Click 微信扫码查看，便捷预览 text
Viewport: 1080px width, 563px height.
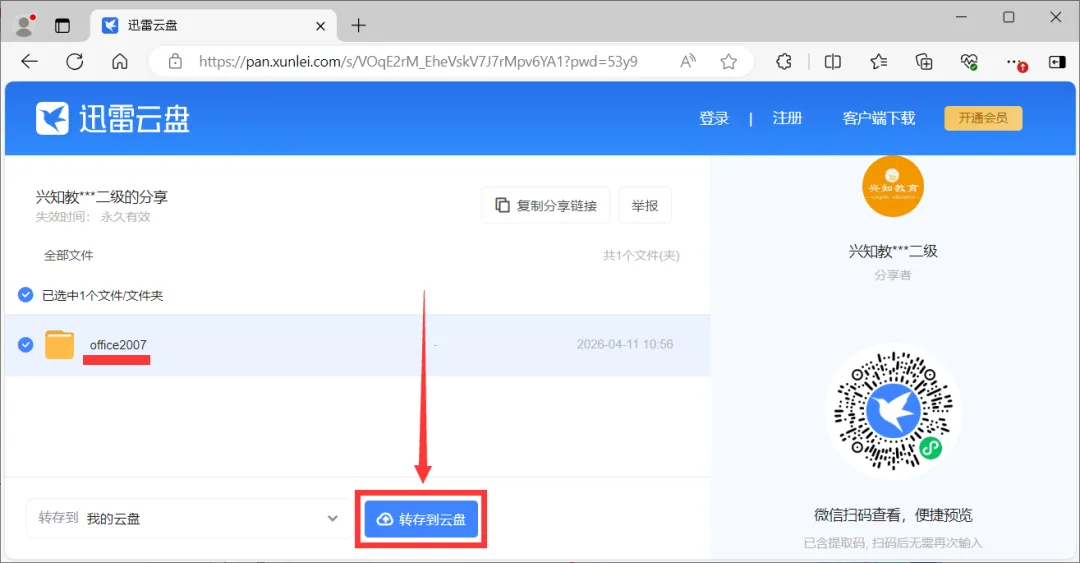(x=893, y=515)
